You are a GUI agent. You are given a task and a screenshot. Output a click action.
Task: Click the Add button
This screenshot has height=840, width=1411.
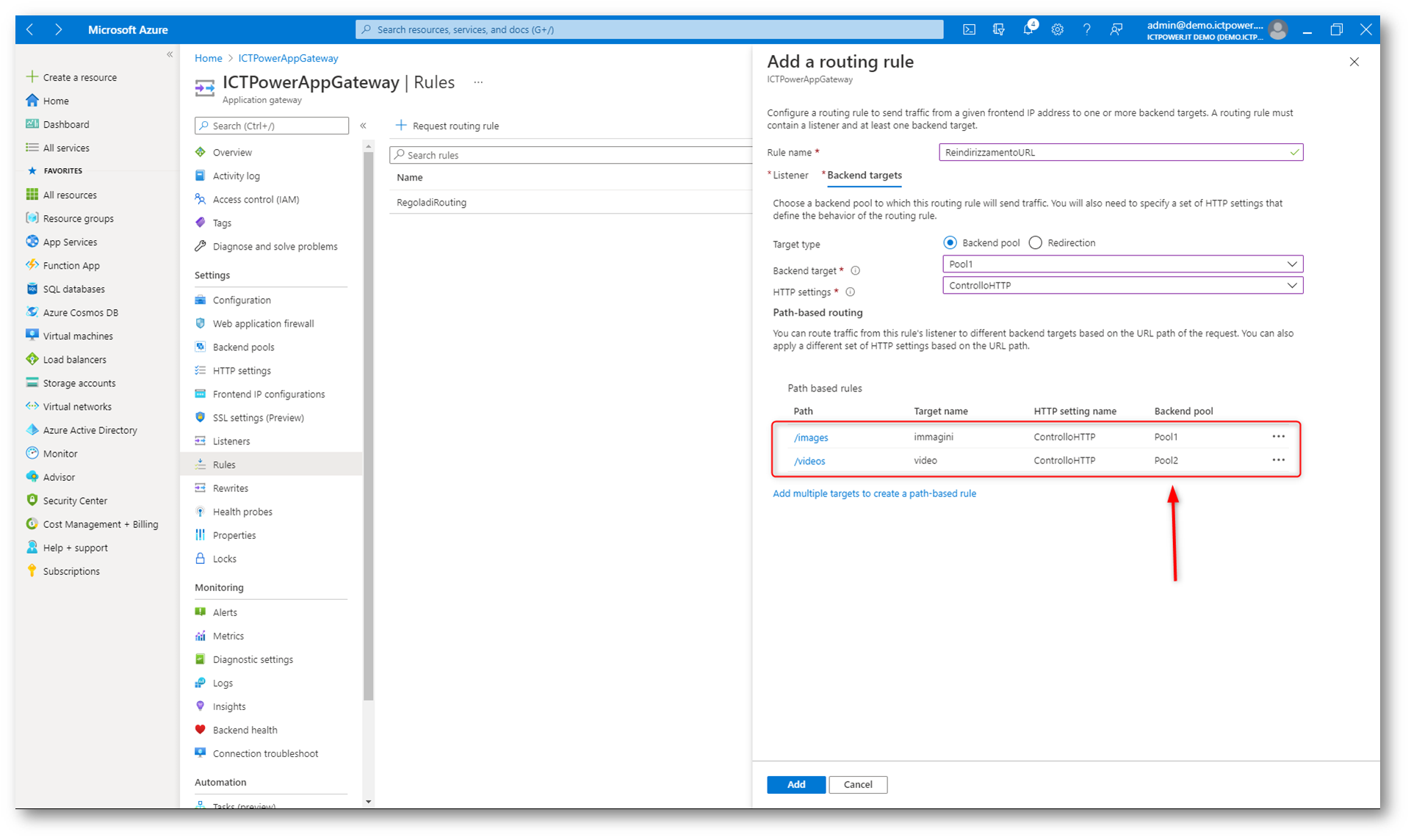pos(796,784)
